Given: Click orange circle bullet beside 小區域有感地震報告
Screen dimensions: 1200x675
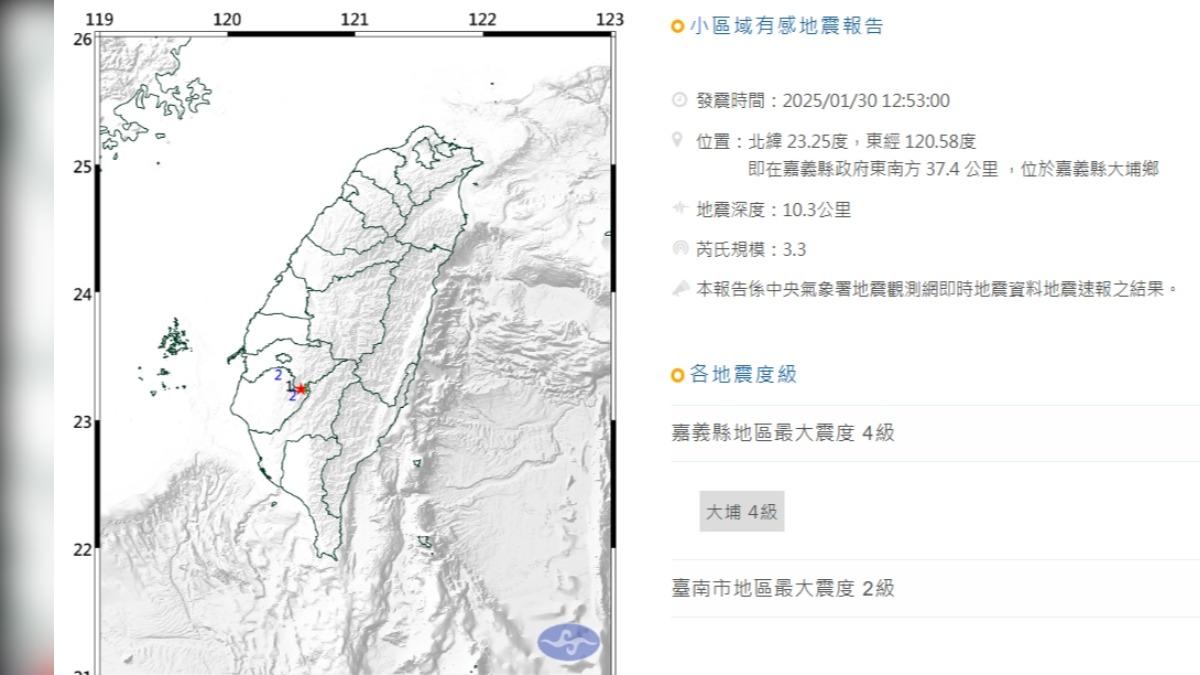Looking at the screenshot, I should tap(678, 27).
